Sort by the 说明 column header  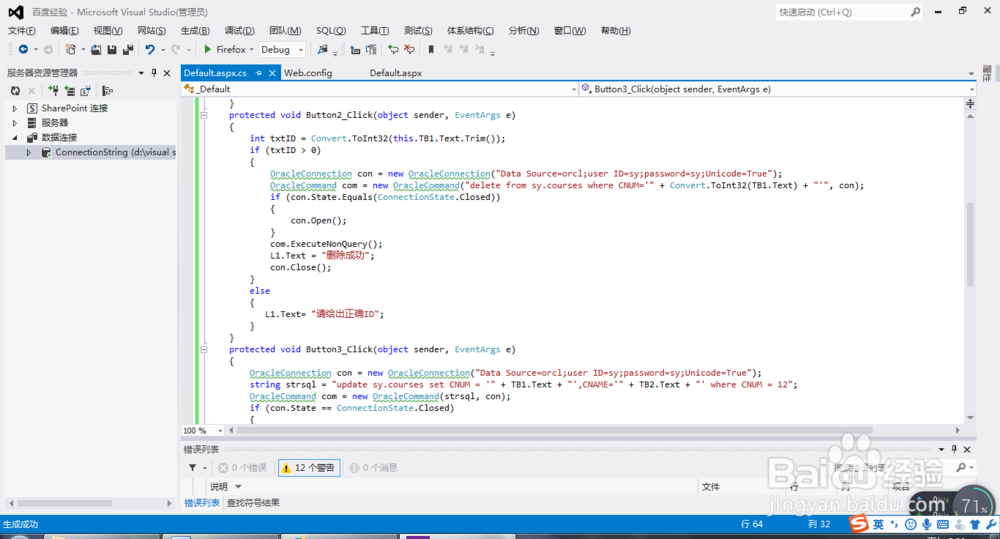click(219, 487)
